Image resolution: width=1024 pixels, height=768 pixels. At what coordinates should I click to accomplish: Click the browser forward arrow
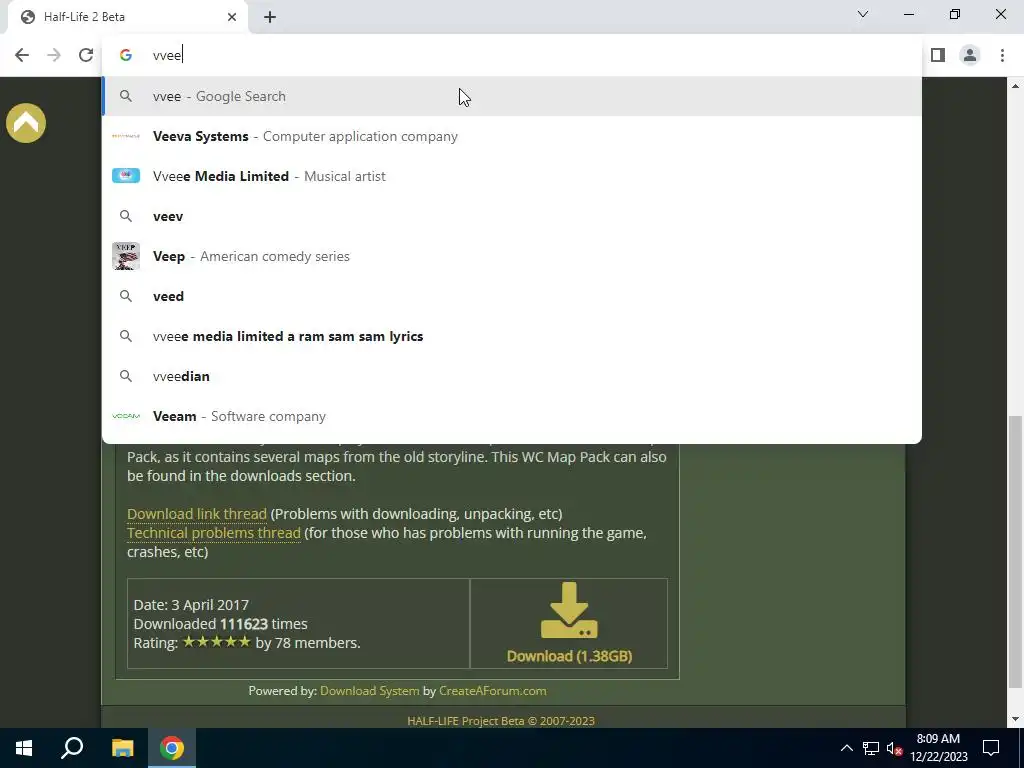pyautogui.click(x=54, y=55)
